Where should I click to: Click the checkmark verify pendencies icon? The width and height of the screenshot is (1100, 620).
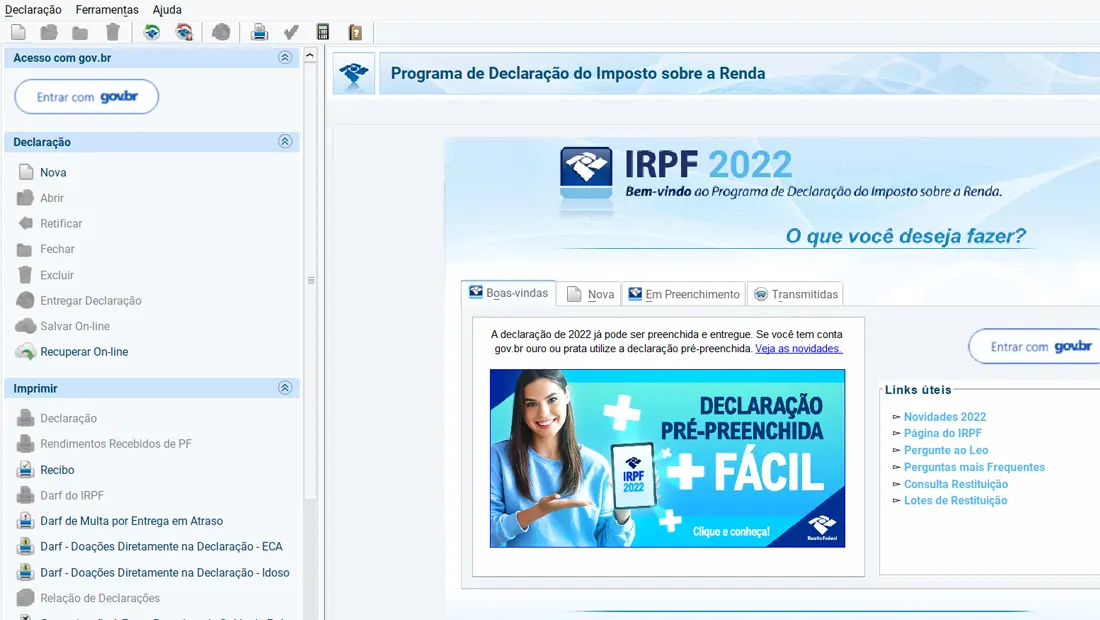point(291,32)
